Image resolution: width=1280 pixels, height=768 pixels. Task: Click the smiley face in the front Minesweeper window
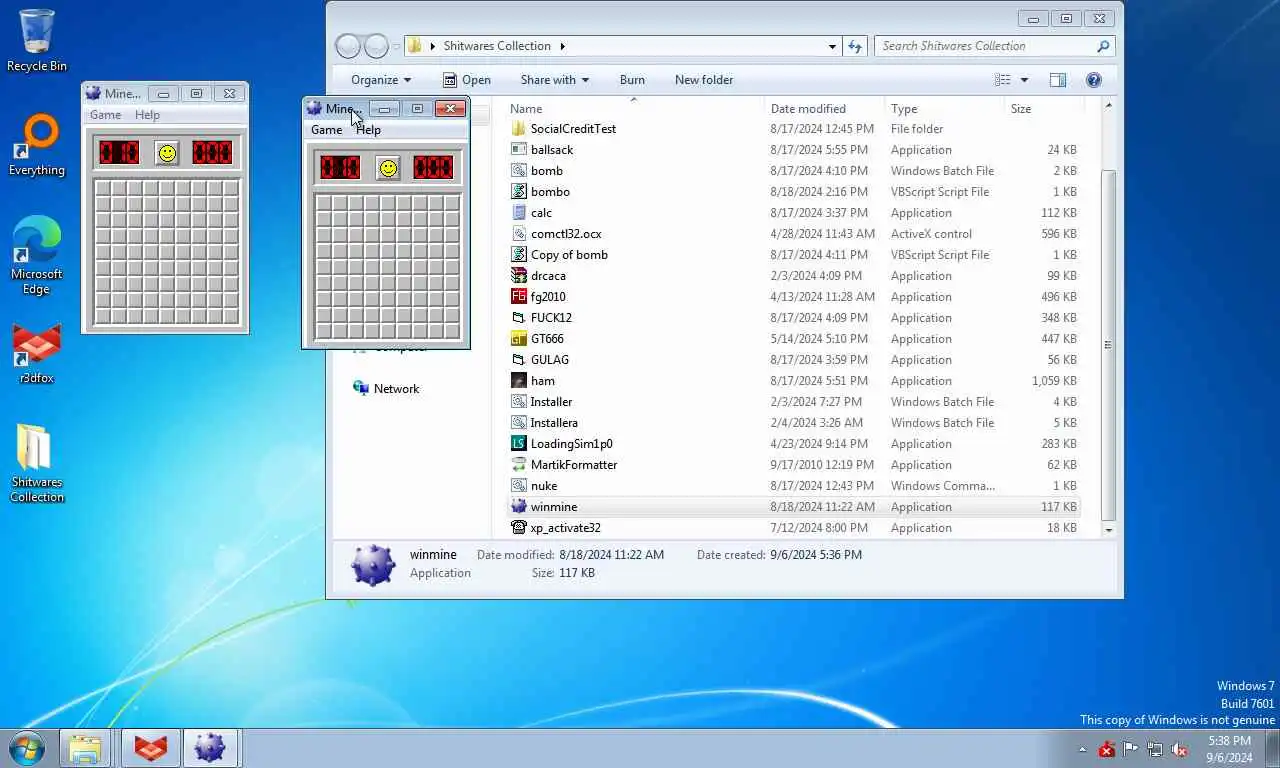[x=388, y=168]
